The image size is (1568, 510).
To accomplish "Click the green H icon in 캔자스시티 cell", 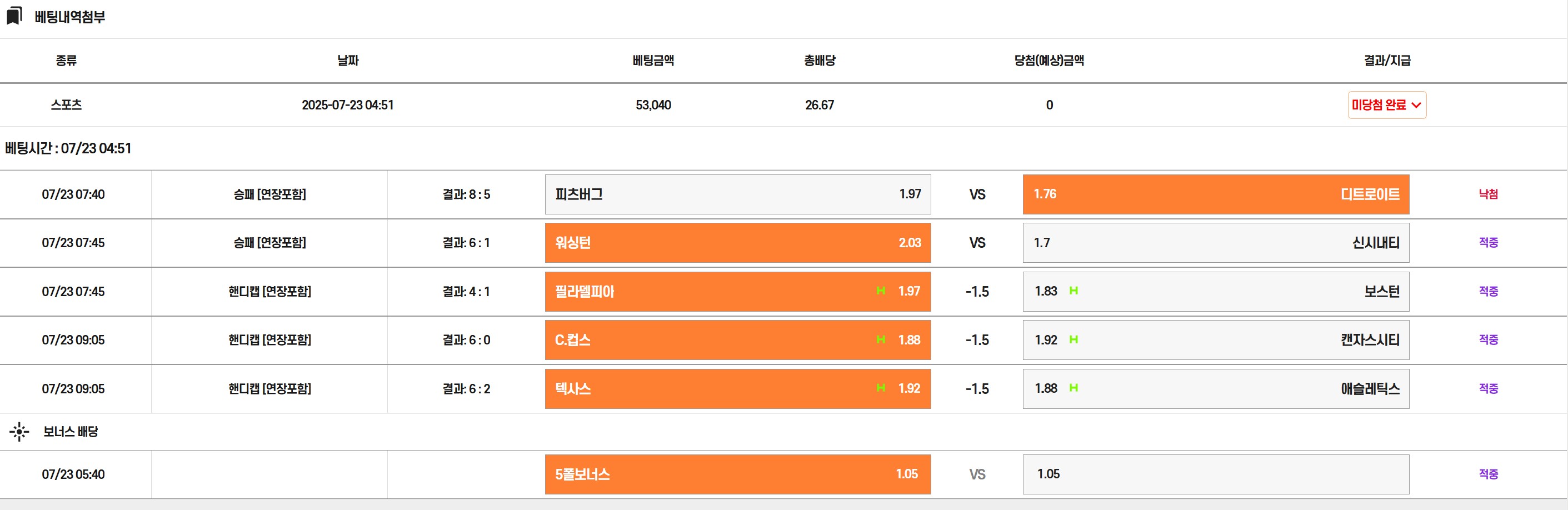I will [x=1073, y=339].
